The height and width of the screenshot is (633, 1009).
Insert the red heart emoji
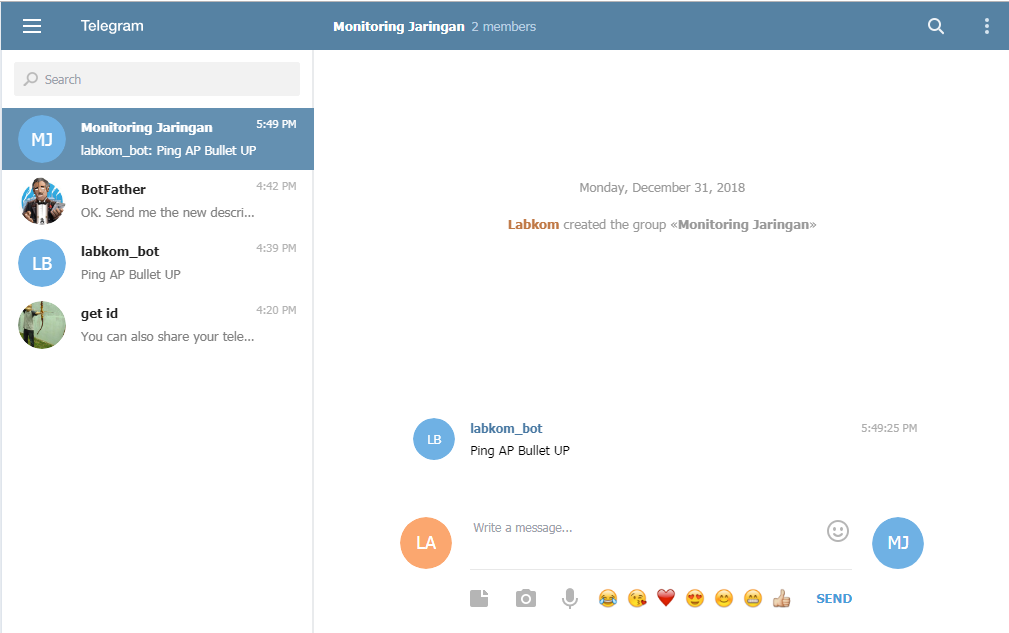coord(666,598)
